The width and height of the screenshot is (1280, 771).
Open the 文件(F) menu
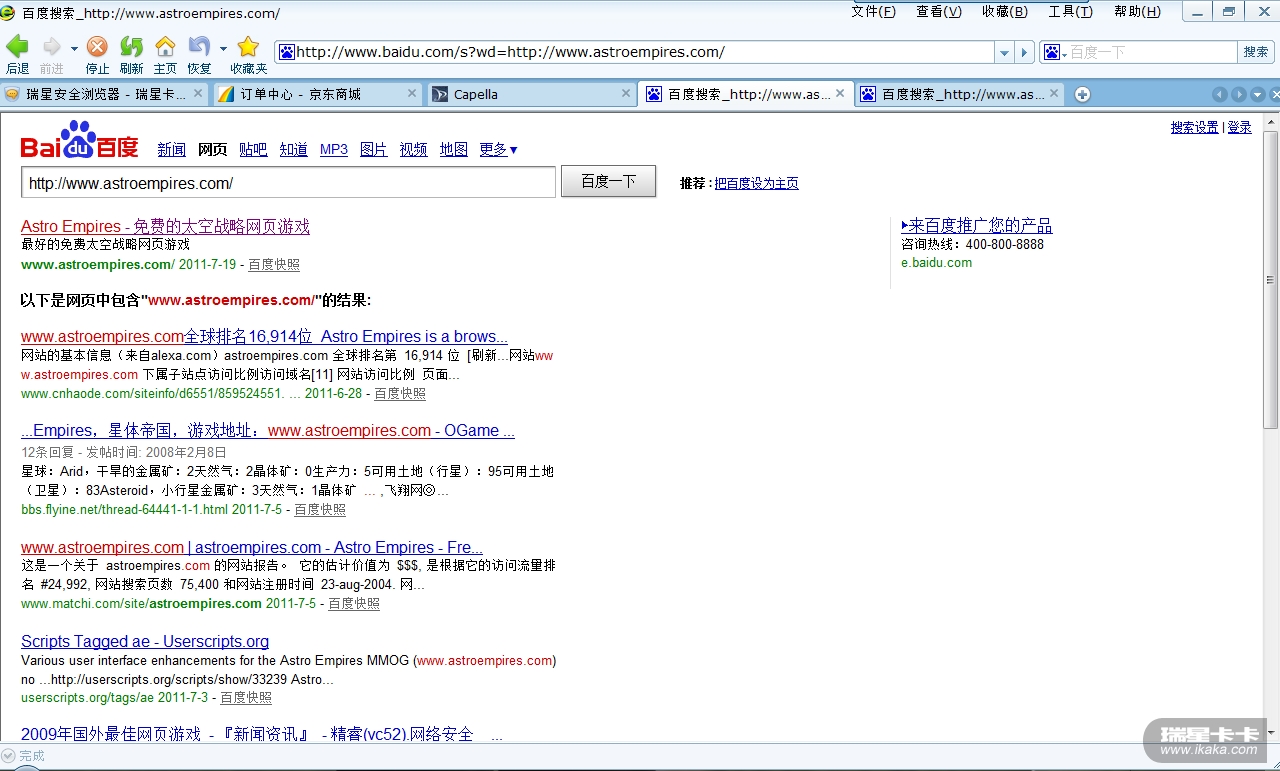pyautogui.click(x=873, y=12)
